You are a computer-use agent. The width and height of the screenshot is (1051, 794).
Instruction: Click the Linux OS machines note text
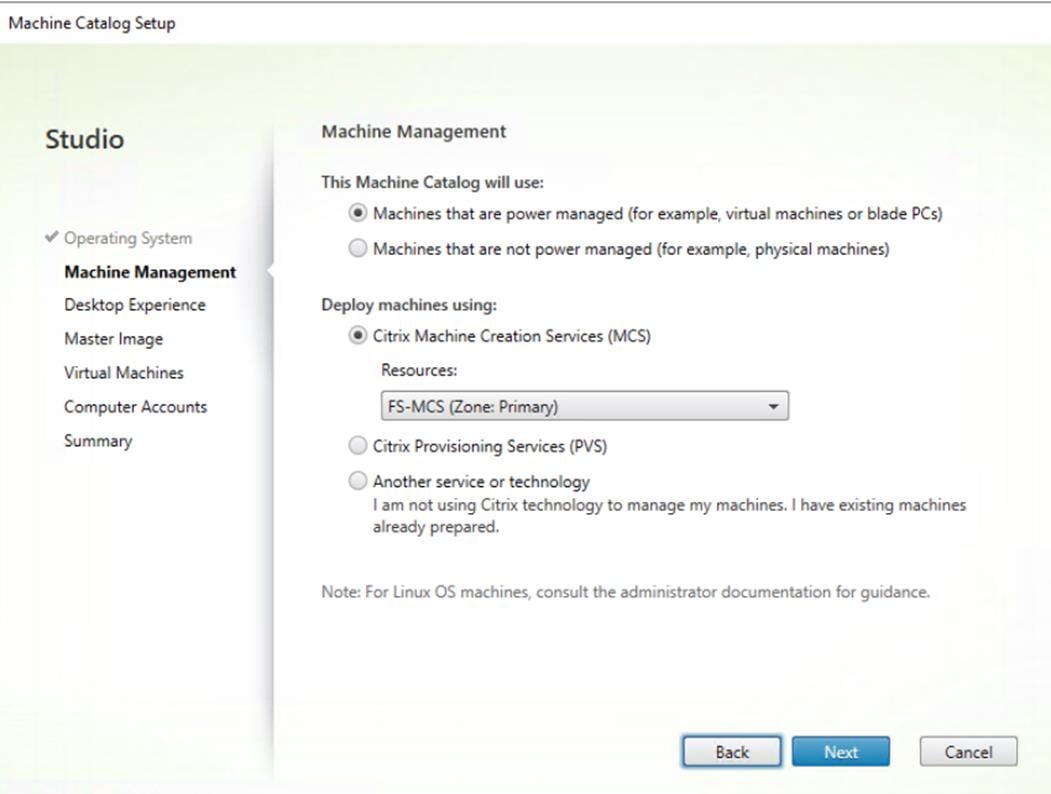[x=625, y=592]
